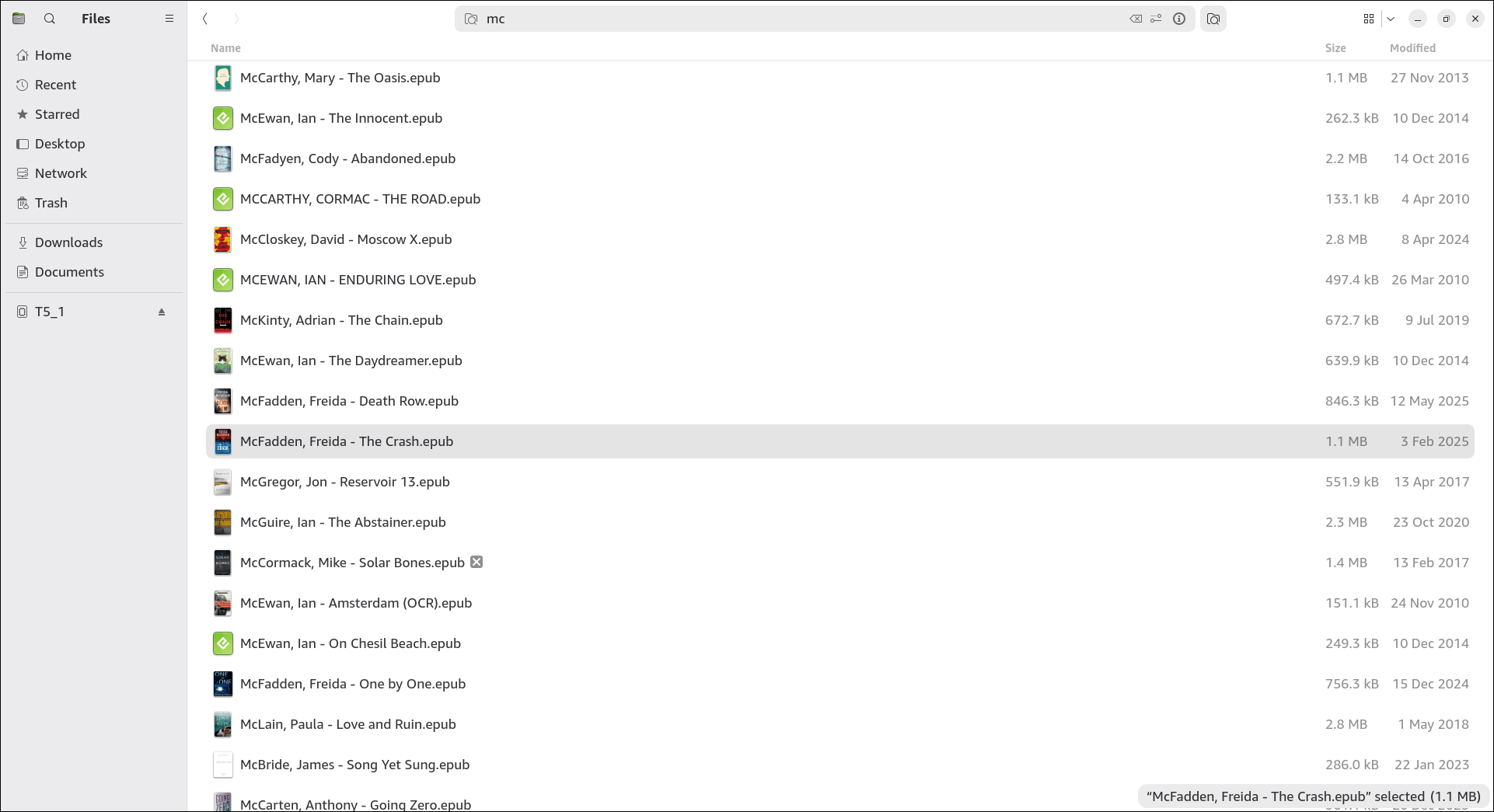Sort files by Name column header

pyautogui.click(x=225, y=48)
